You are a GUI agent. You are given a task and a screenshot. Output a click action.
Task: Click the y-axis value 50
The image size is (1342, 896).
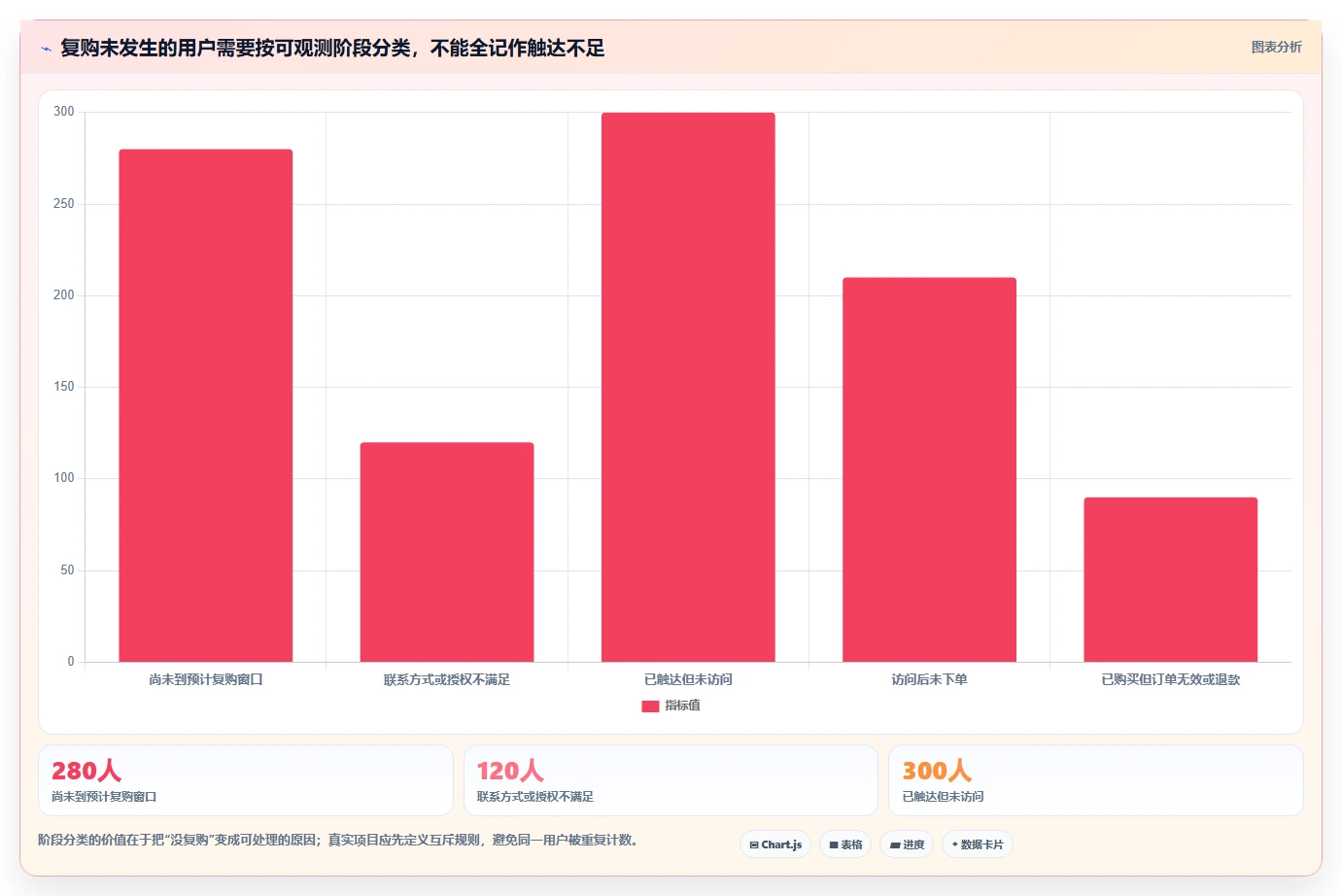[x=67, y=570]
